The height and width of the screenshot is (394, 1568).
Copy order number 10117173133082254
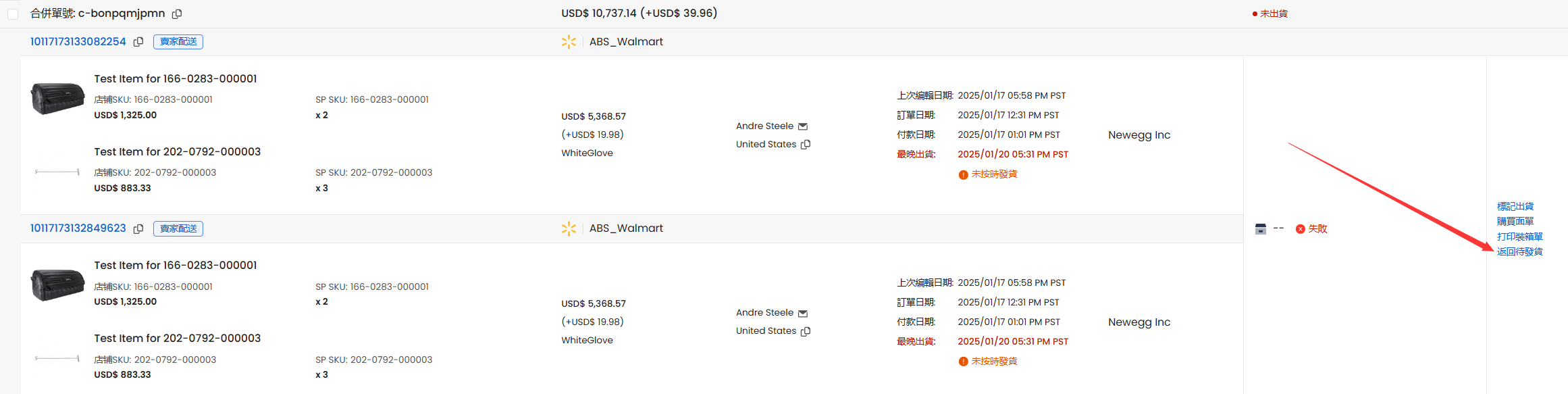click(x=138, y=42)
